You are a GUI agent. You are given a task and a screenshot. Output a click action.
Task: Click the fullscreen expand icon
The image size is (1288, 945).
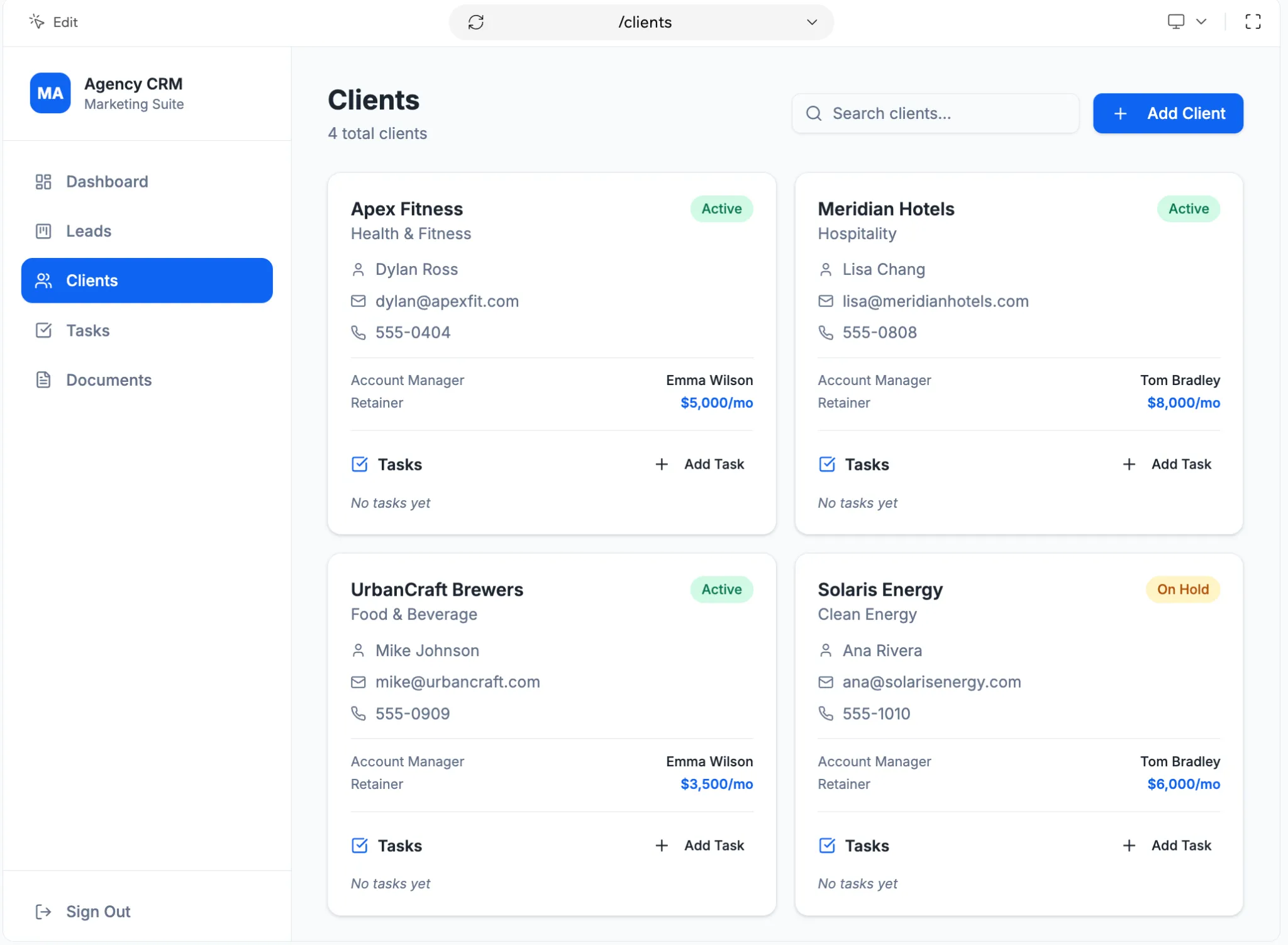[x=1252, y=22]
